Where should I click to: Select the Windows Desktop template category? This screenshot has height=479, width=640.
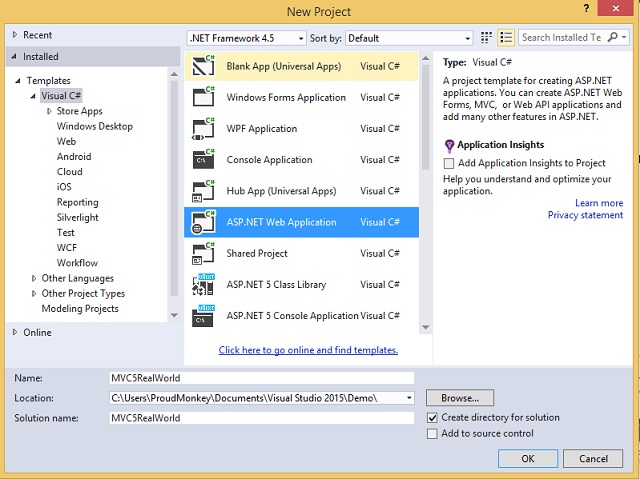95,126
